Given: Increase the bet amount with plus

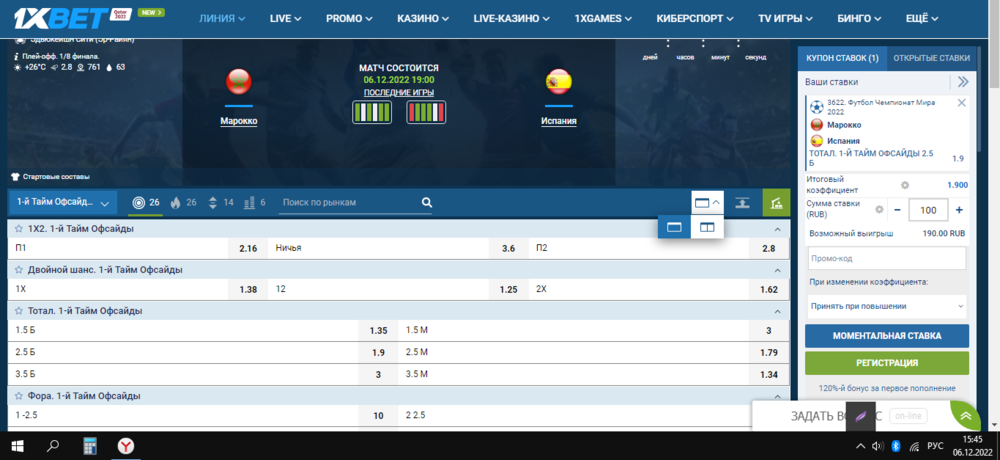Looking at the screenshot, I should (x=959, y=210).
